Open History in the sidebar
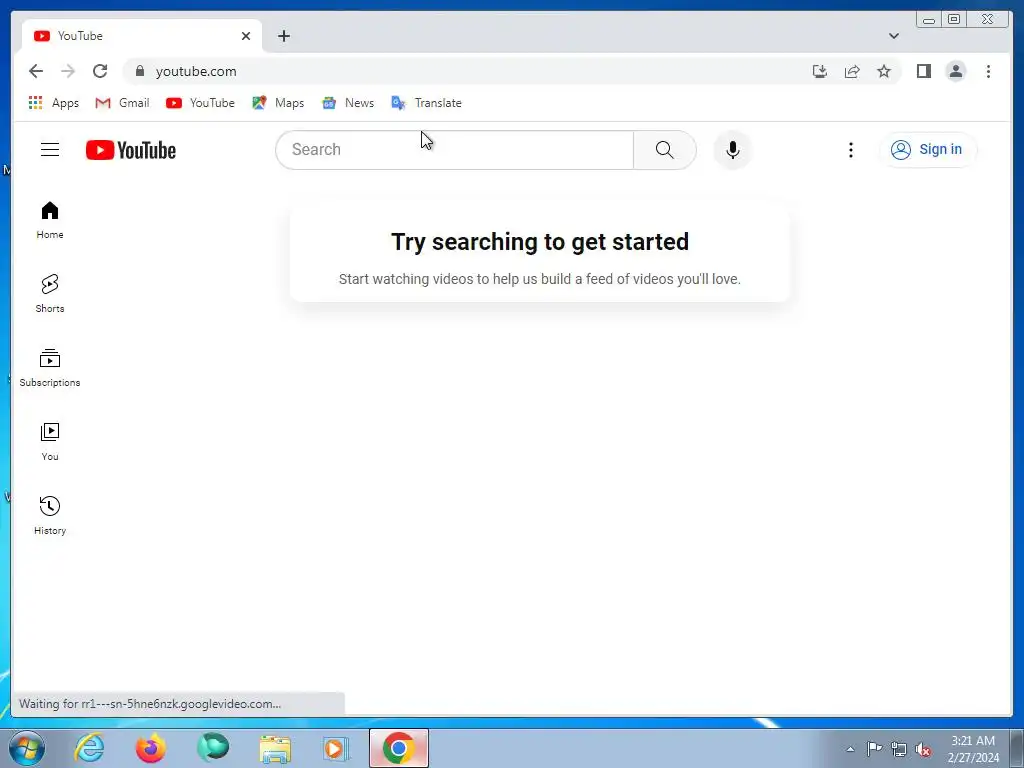Screen dimensions: 1024x768 coord(50,515)
